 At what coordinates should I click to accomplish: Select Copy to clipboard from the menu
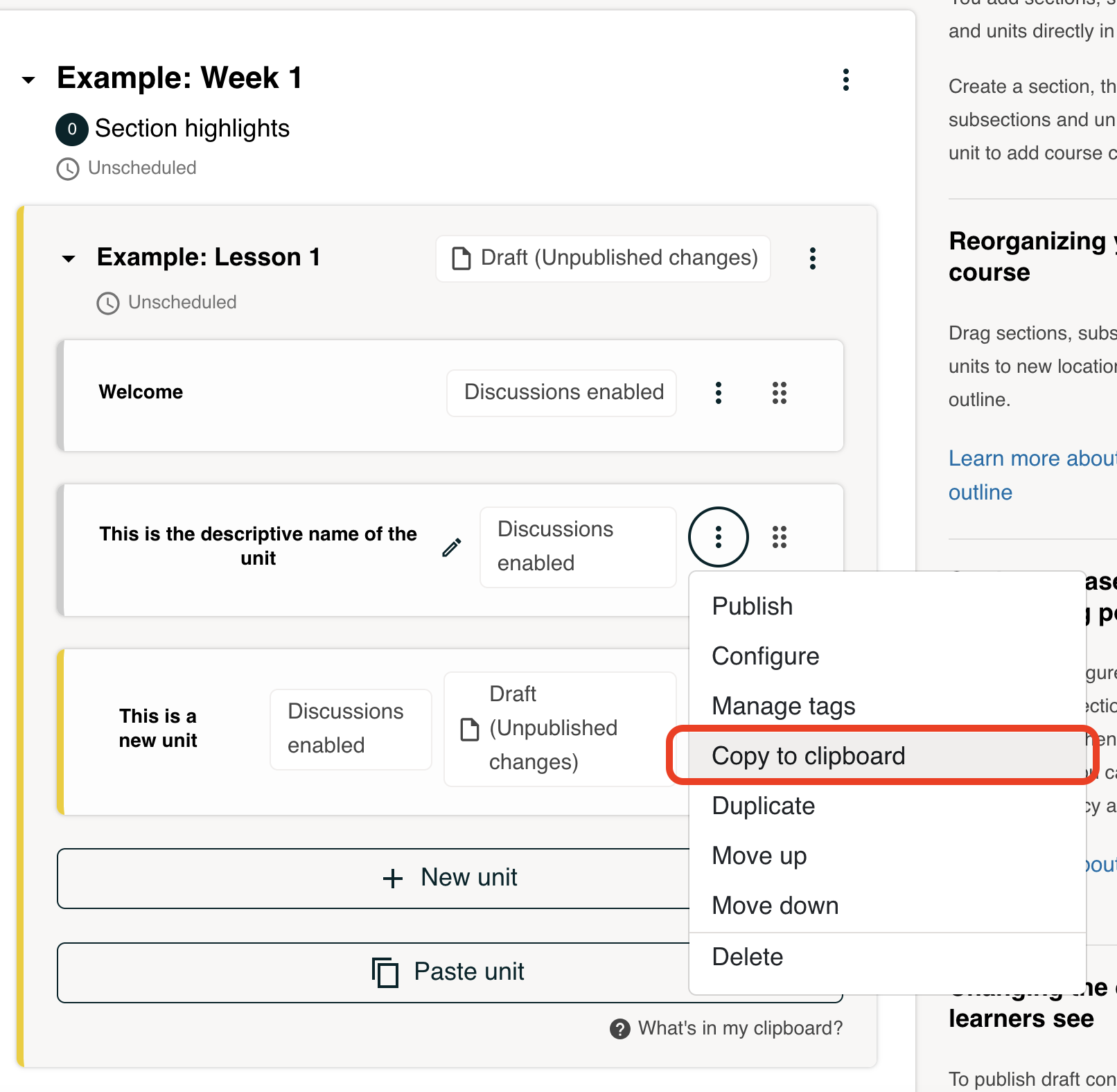tap(808, 756)
